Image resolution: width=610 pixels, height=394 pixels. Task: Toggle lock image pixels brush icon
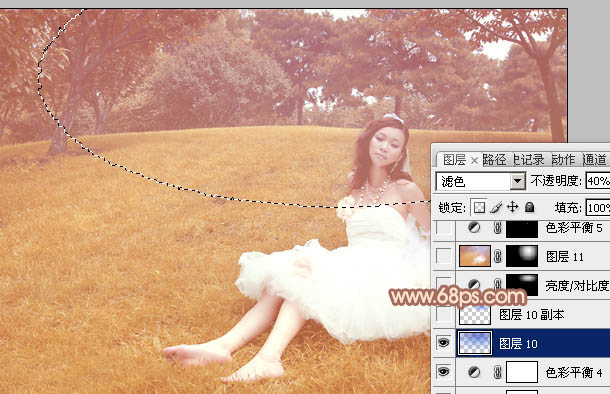[x=496, y=207]
